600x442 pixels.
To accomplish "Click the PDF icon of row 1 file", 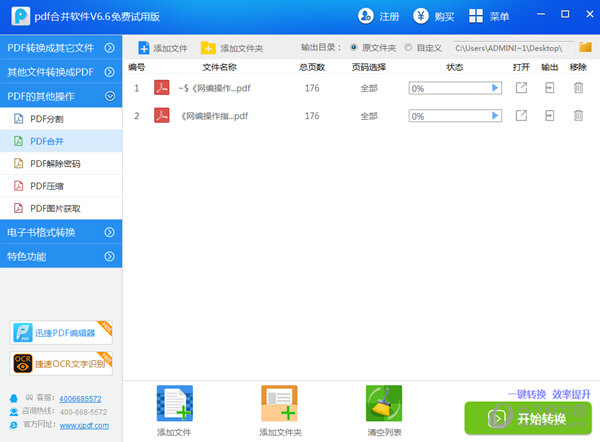I will click(162, 87).
